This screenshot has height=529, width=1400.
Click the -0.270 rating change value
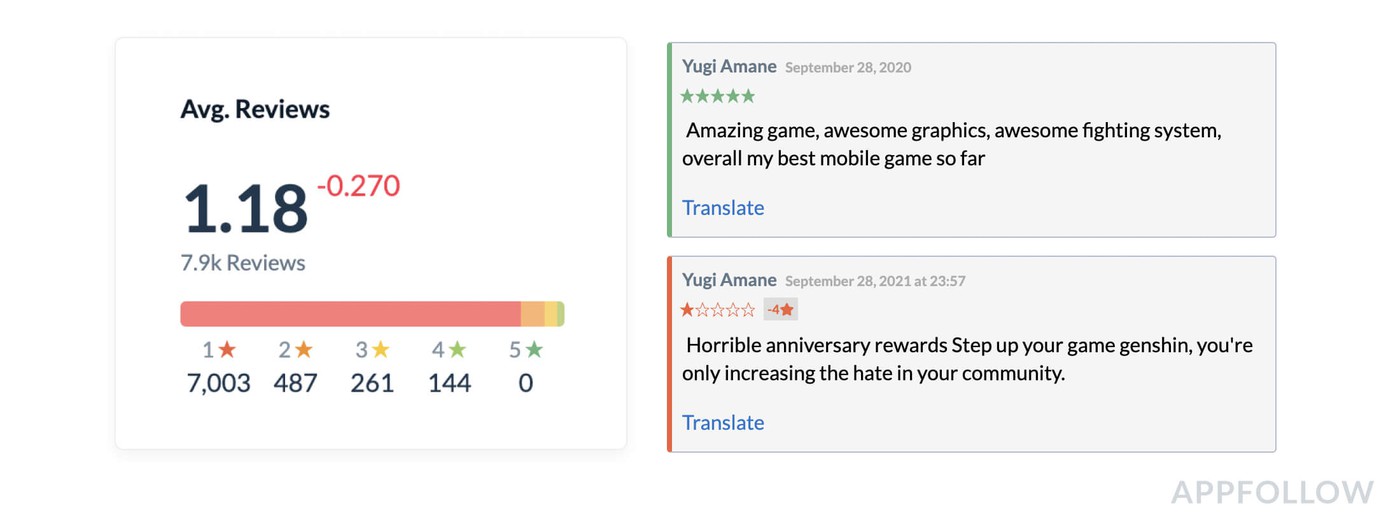point(358,186)
